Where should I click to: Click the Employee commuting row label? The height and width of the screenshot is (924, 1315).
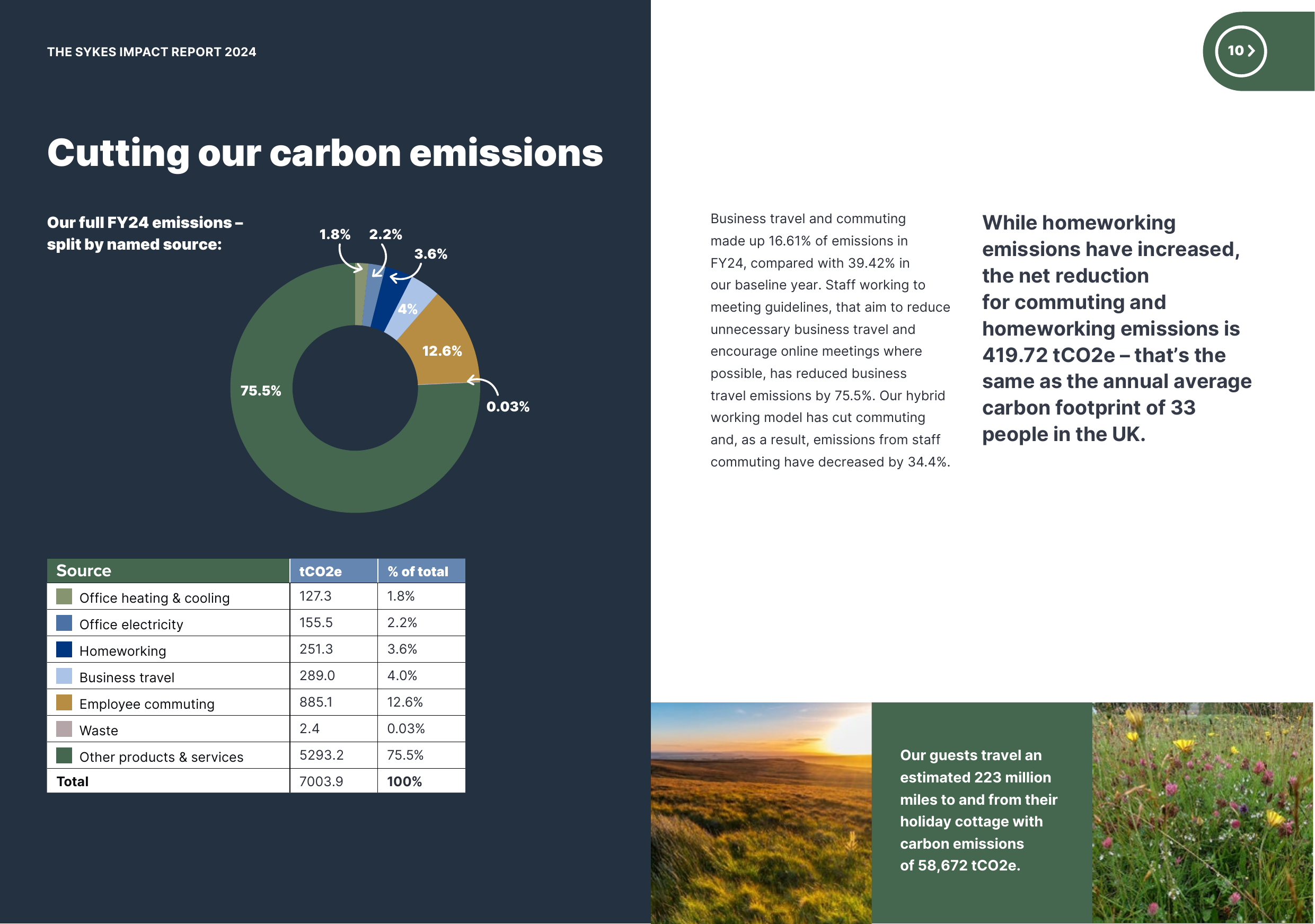coord(147,704)
